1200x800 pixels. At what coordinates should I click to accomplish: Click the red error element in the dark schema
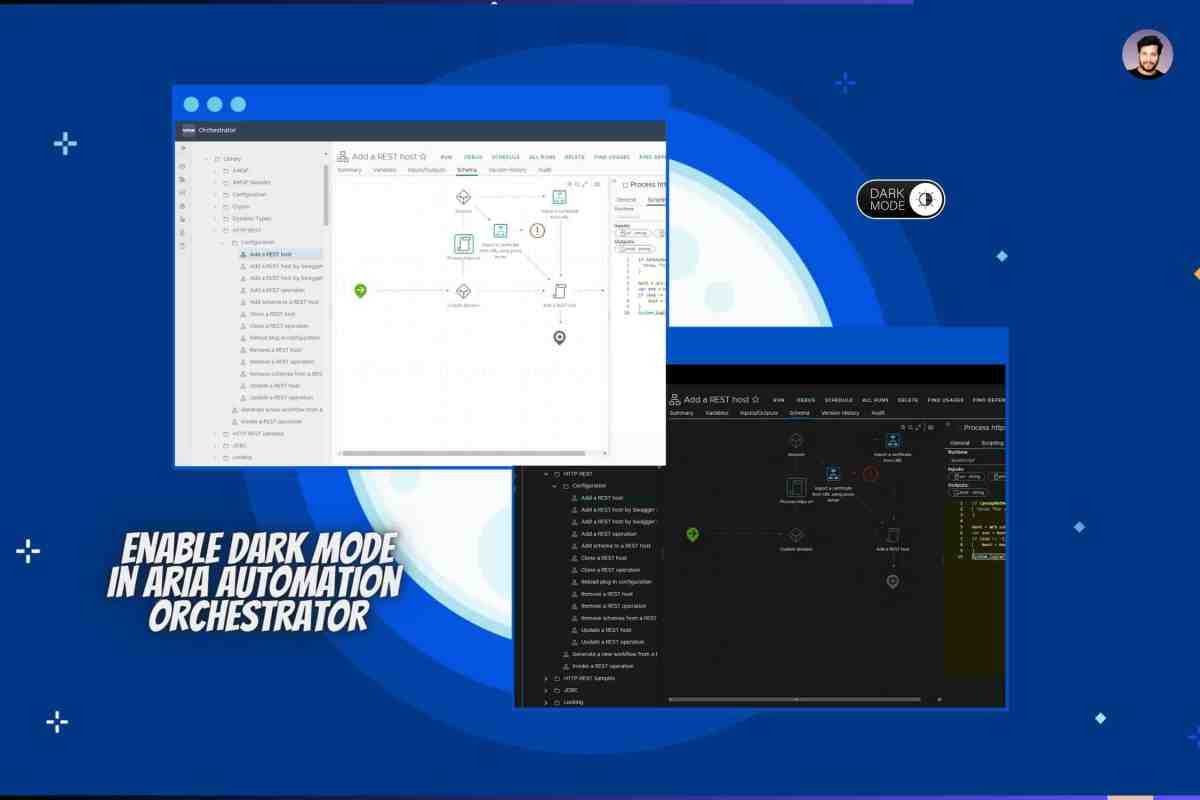click(x=870, y=474)
